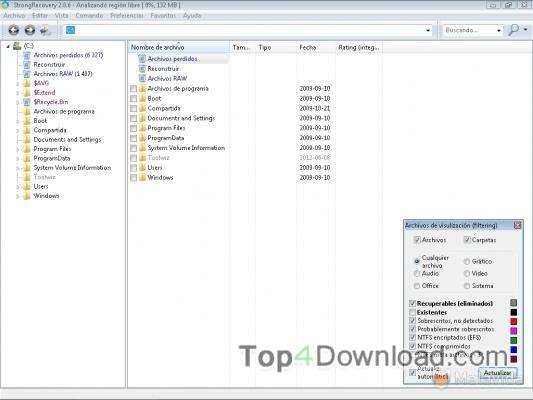Toggle Recuperables (eliminados) checkbox
The image size is (533, 400).
coord(412,303)
